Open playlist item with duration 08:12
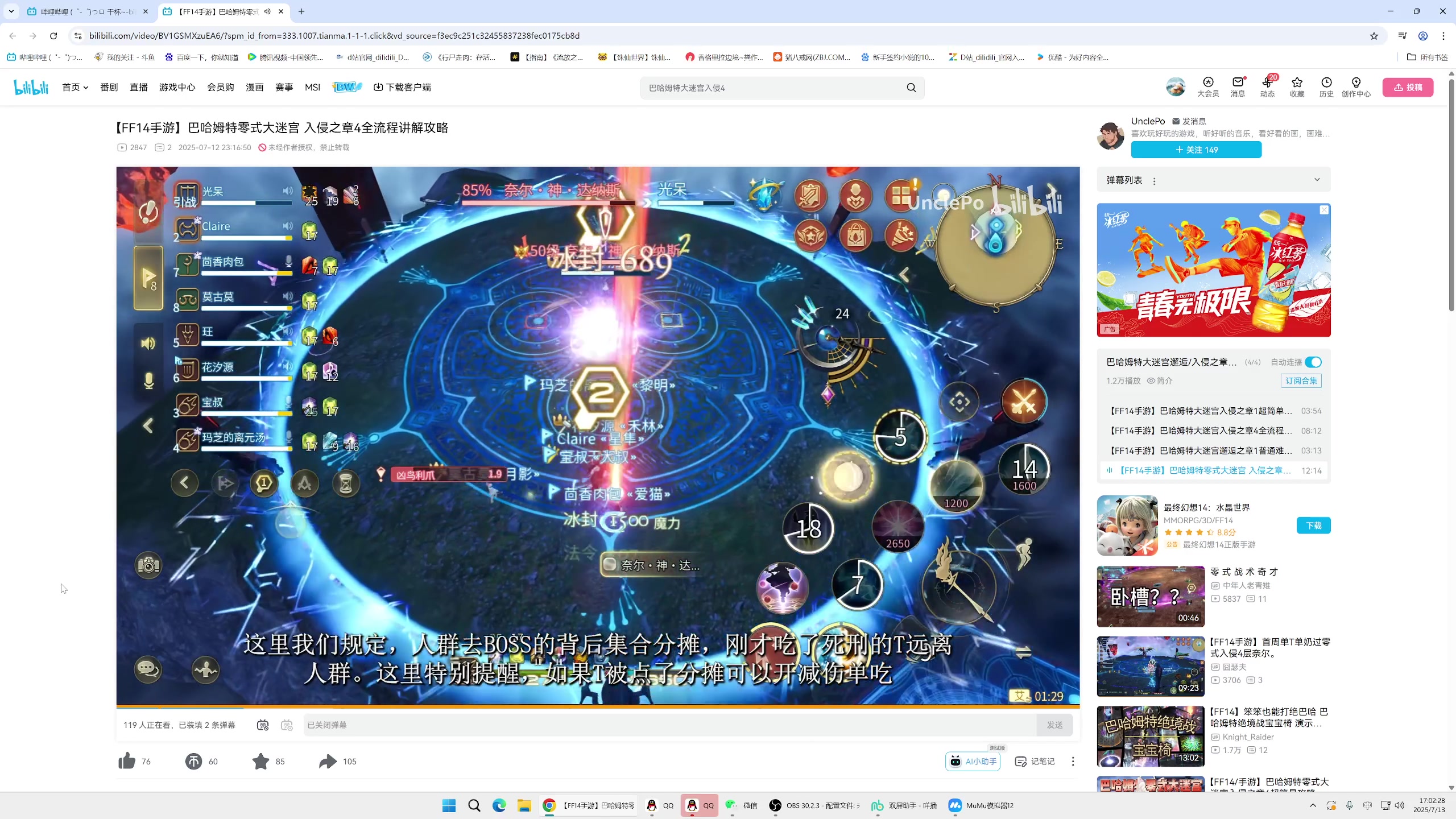The width and height of the screenshot is (1456, 819). pyautogui.click(x=1213, y=431)
